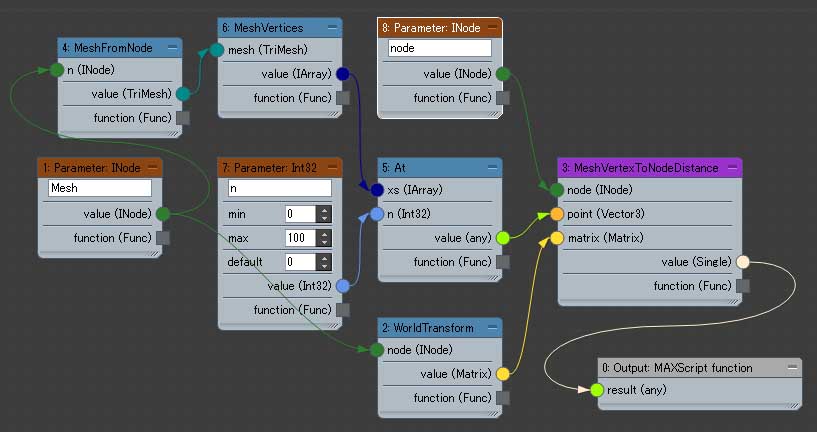Select the 7: Parameter: Int32 title bar
The width and height of the screenshot is (817, 432).
point(280,168)
